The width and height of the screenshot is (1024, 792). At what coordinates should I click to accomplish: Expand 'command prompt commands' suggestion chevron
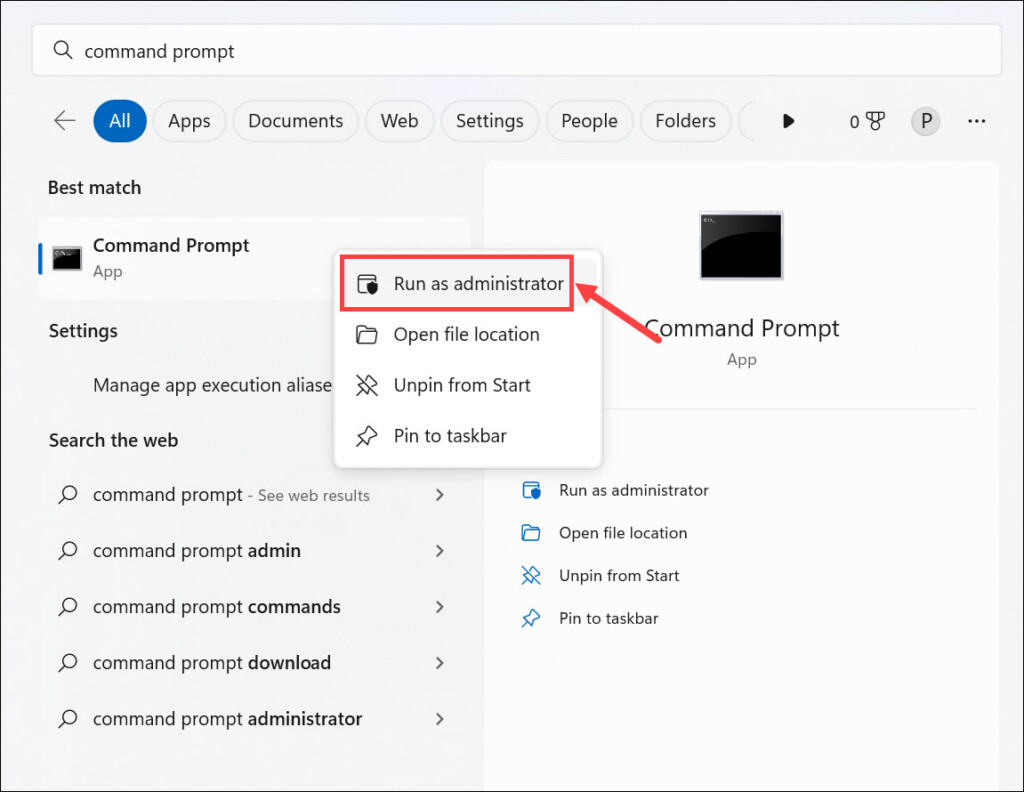click(x=439, y=607)
